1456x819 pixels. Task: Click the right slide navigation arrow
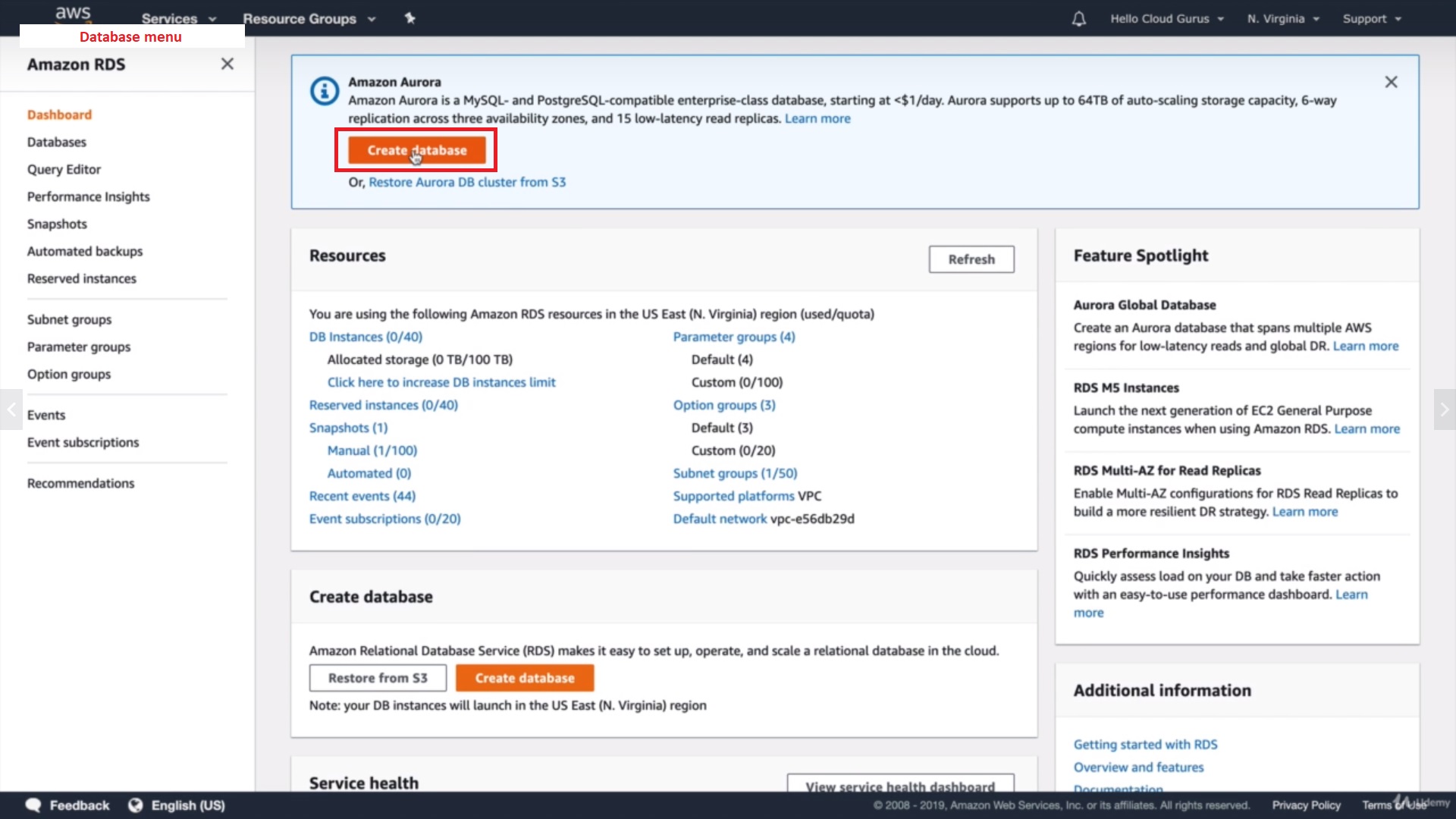[1444, 409]
